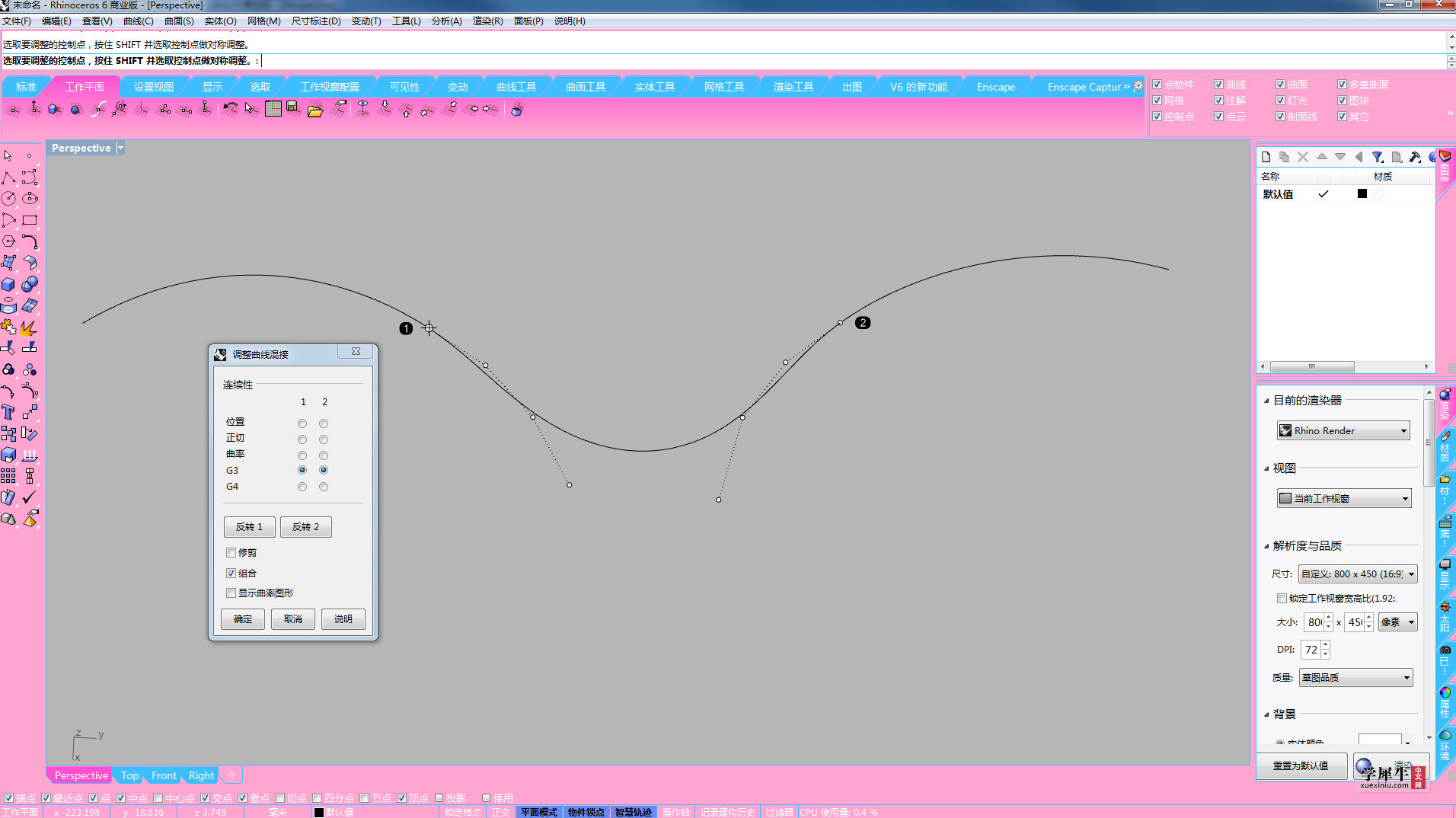Confirm the blend with 确定 button
The height and width of the screenshot is (818, 1456).
[x=243, y=619]
